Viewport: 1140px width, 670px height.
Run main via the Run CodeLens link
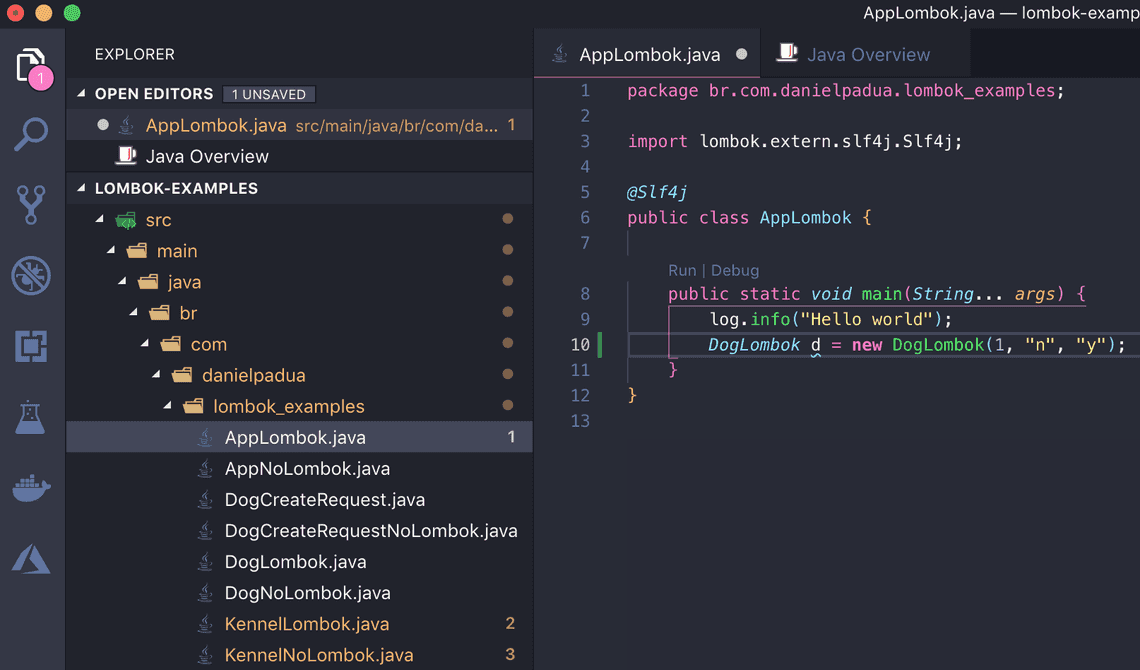point(682,270)
